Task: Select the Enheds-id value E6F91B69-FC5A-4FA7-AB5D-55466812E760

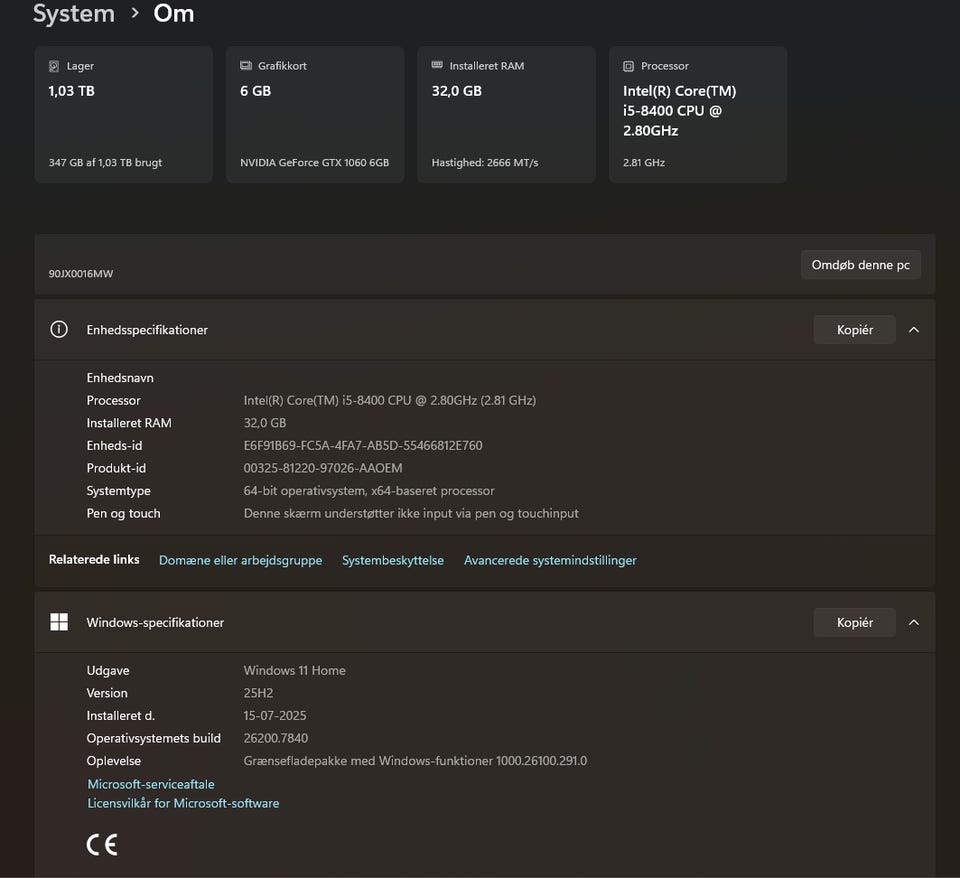Action: (363, 446)
